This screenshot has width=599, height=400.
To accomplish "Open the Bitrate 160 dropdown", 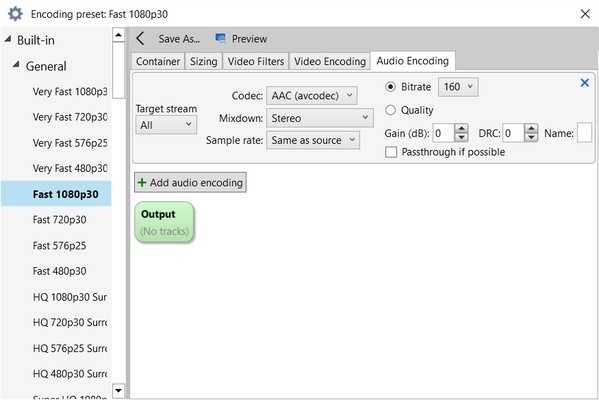I will [458, 87].
